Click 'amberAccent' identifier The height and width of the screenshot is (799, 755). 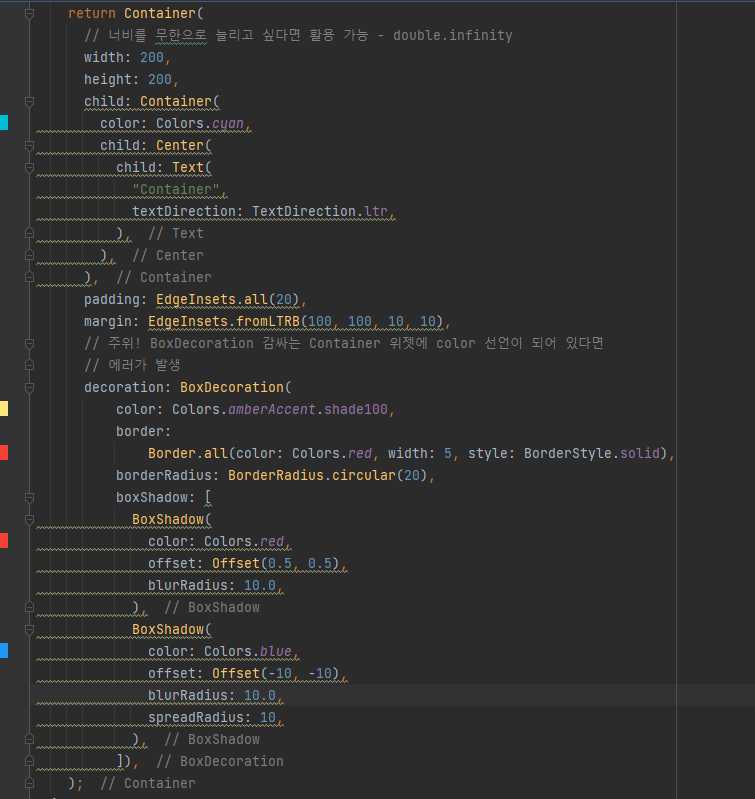[x=272, y=409]
